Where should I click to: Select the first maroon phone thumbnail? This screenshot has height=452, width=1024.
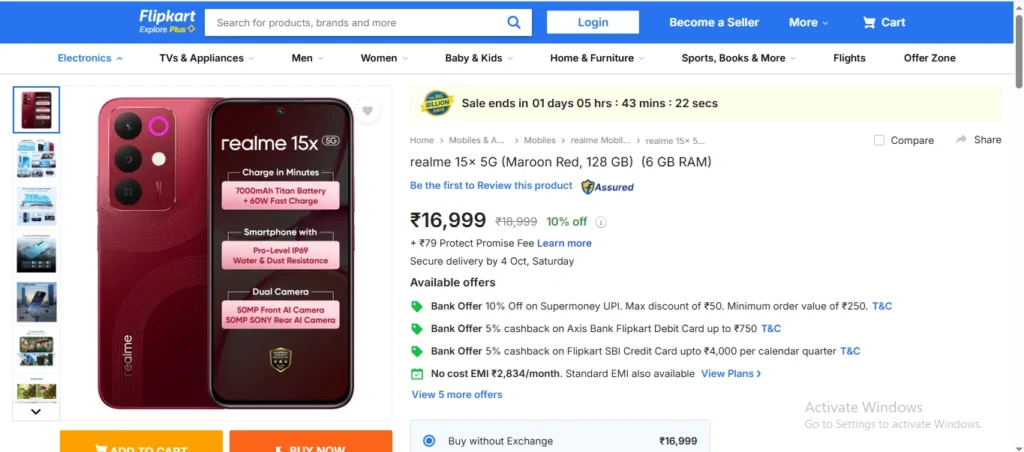tap(36, 109)
